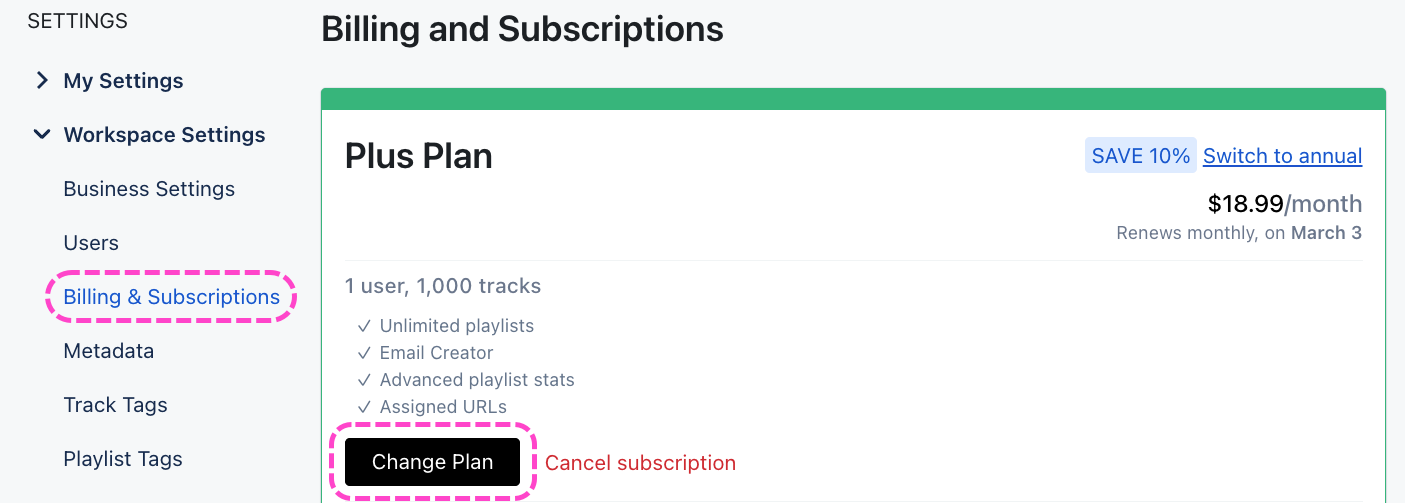This screenshot has height=503, width=1405.
Task: Click the SAVE 10% badge
Action: point(1140,156)
